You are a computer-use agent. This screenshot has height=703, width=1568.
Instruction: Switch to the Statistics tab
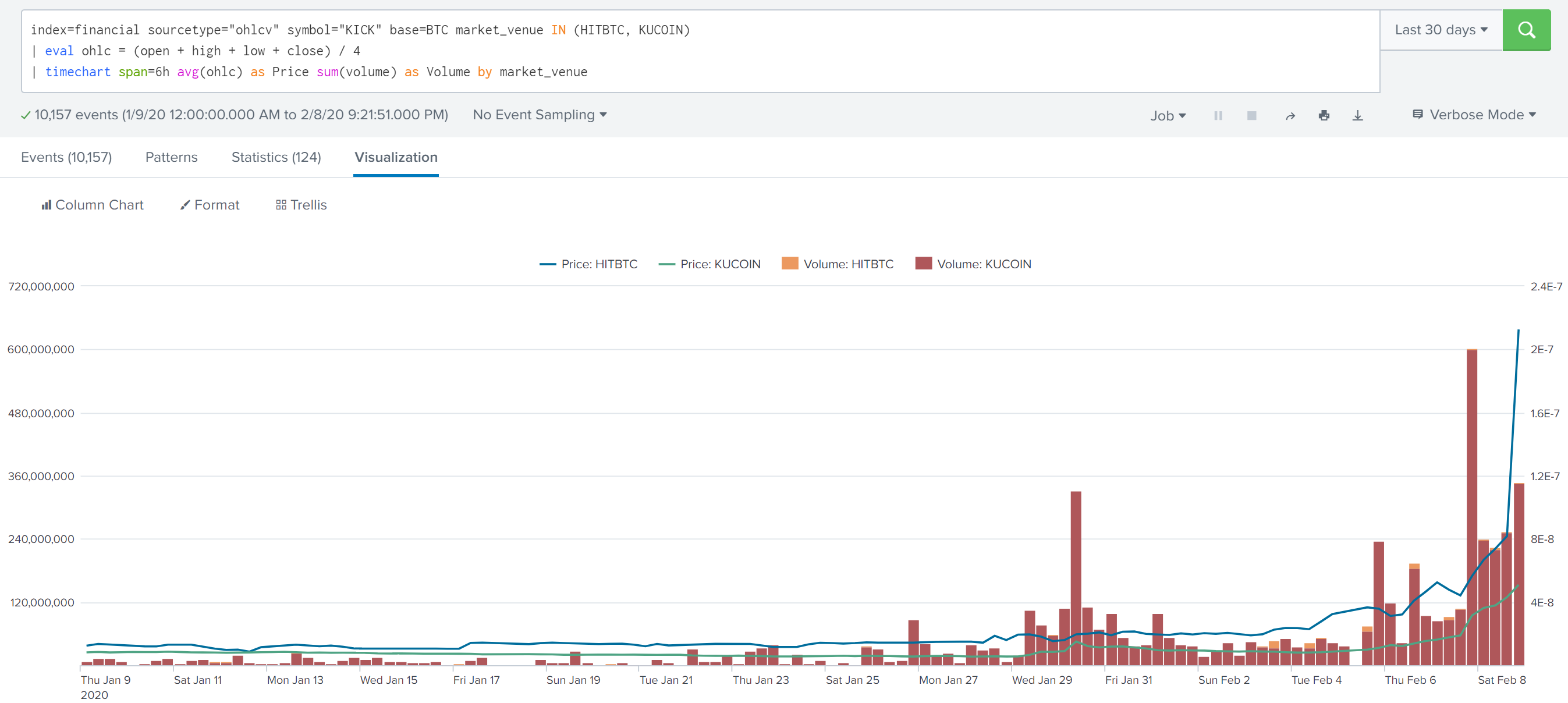click(276, 157)
